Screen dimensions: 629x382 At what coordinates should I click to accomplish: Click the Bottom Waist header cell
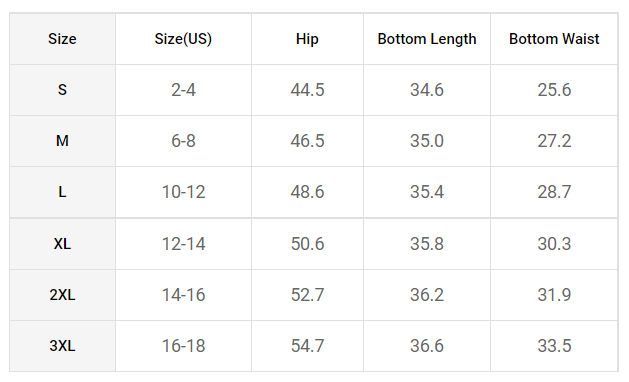pos(554,39)
